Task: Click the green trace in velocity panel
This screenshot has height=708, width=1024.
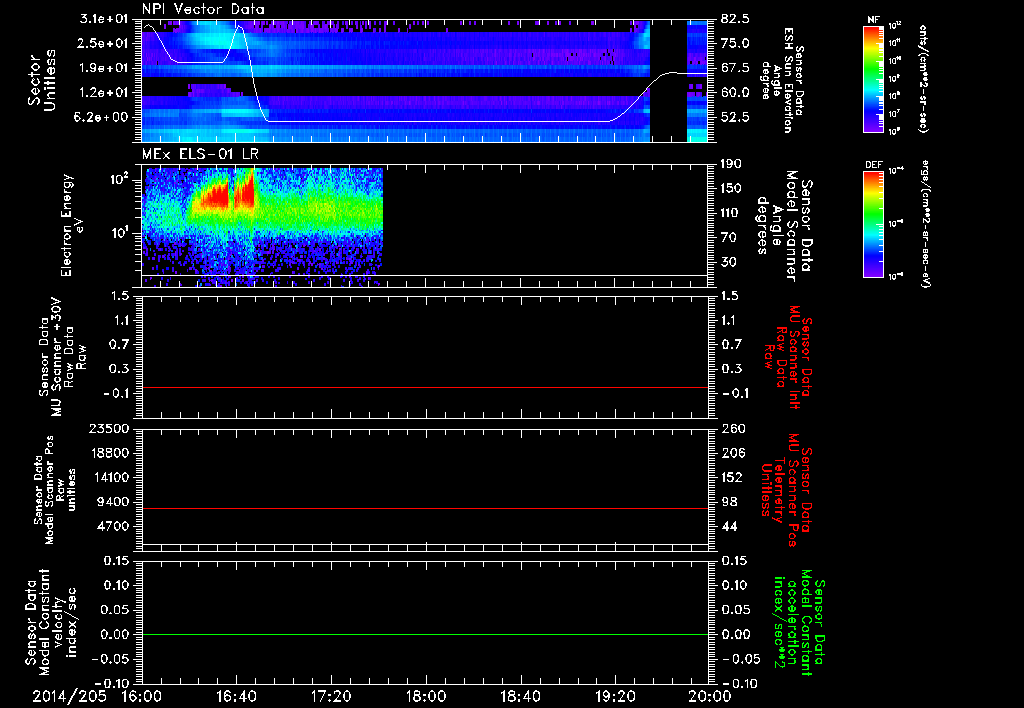Action: (425, 634)
